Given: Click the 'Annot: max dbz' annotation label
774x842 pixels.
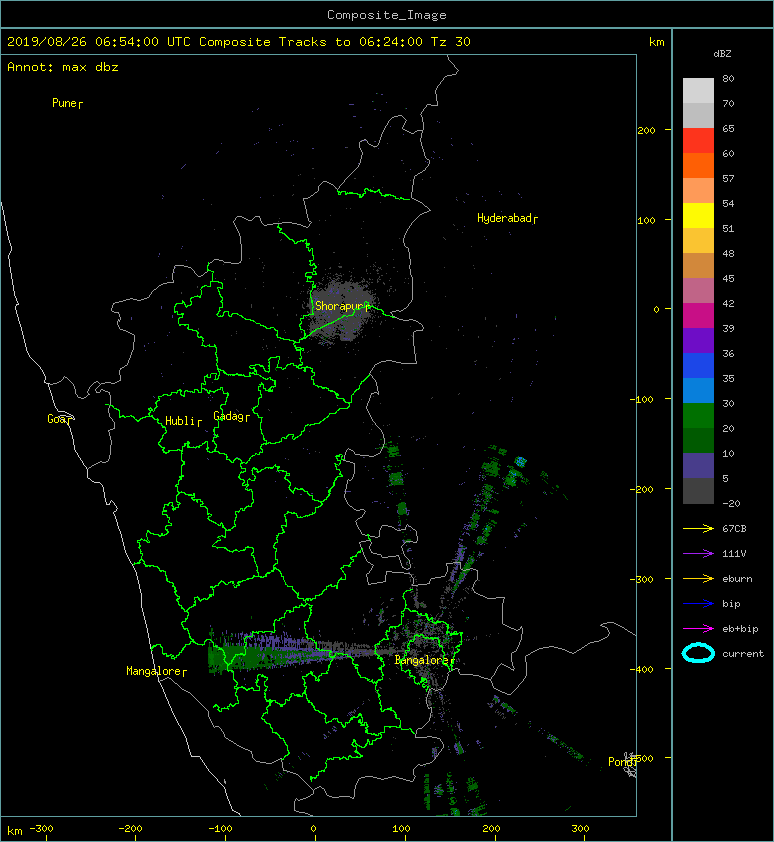Looking at the screenshot, I should 63,67.
